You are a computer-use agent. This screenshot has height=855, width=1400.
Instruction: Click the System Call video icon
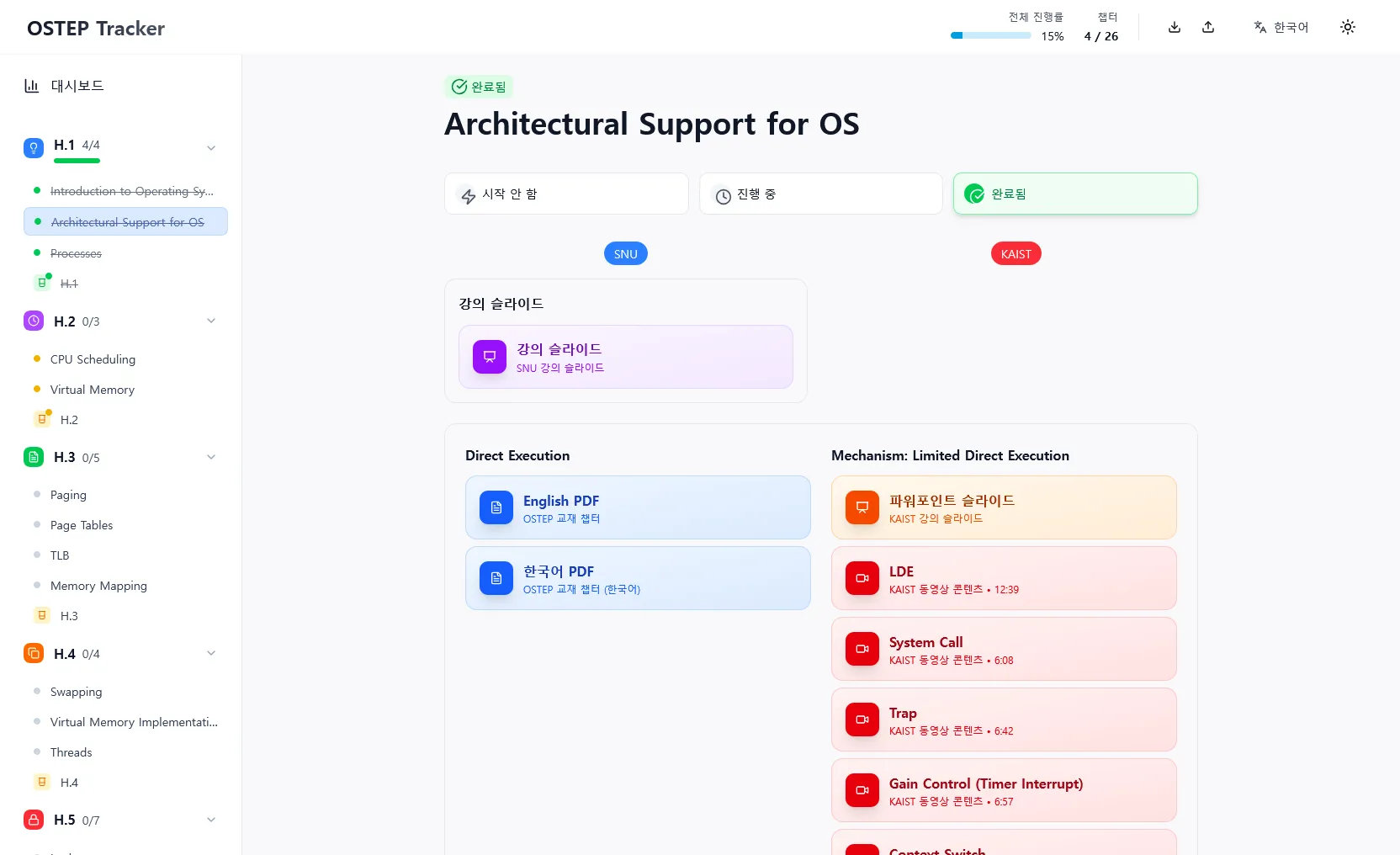(x=862, y=649)
